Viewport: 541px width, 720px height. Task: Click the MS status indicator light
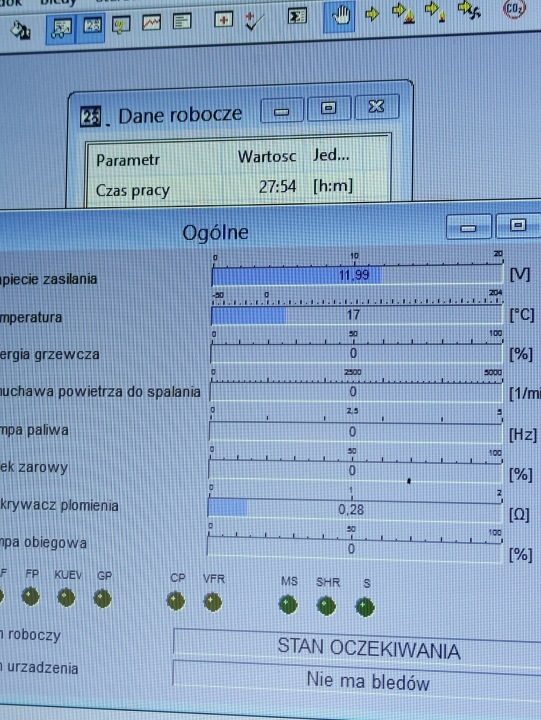click(288, 604)
